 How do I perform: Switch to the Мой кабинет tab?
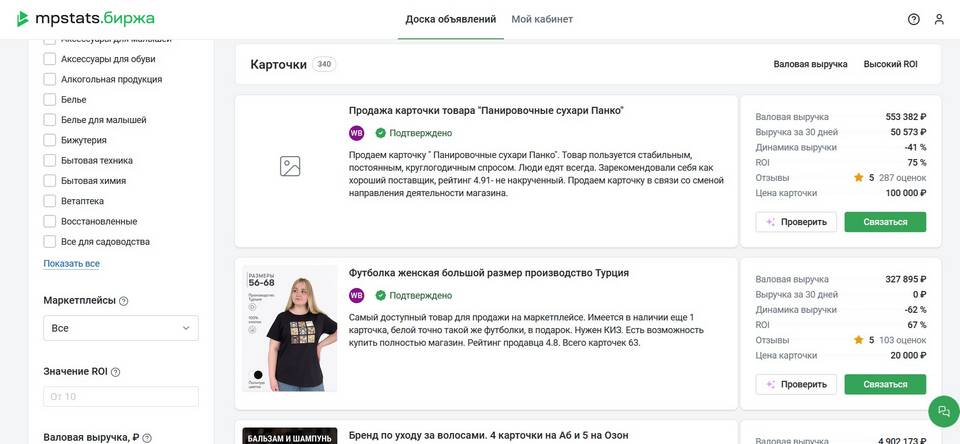(x=542, y=19)
